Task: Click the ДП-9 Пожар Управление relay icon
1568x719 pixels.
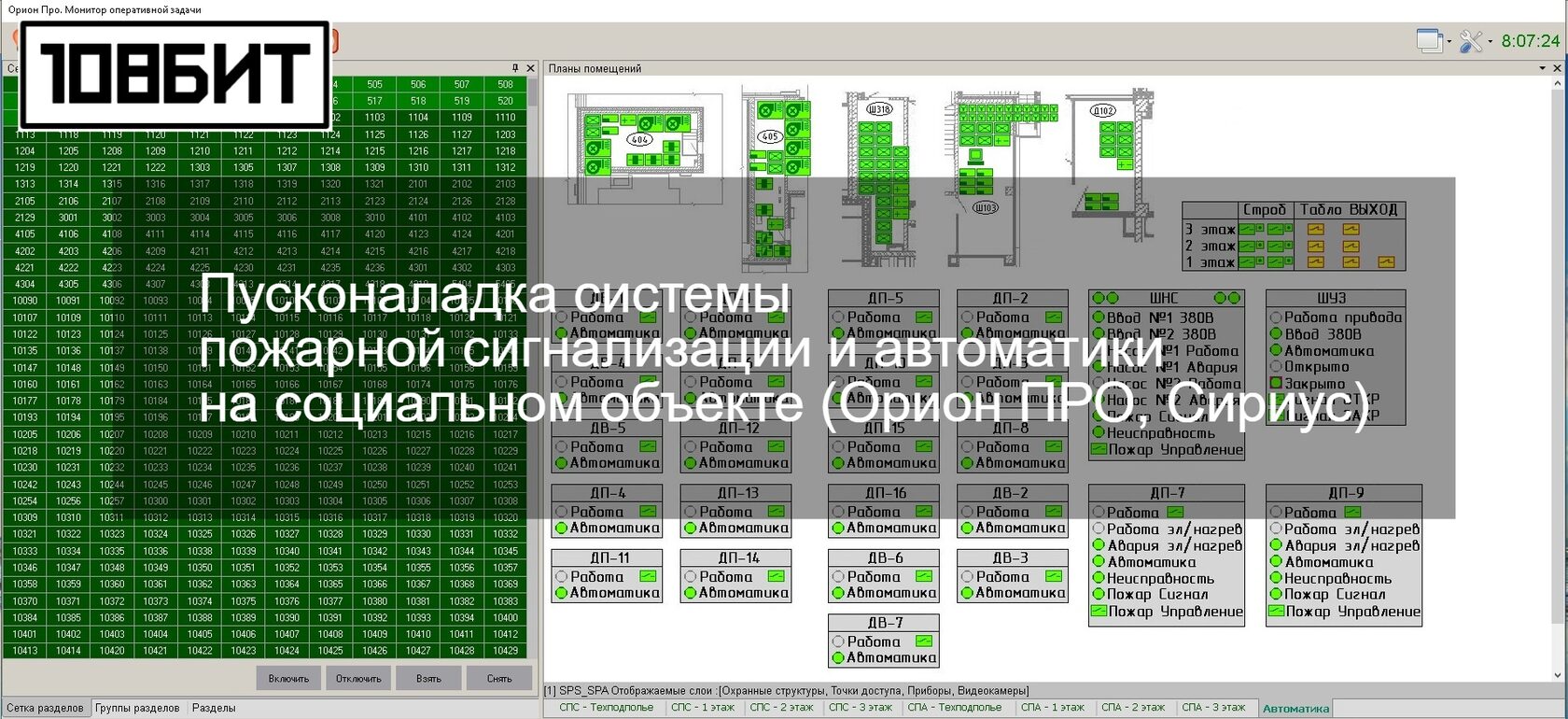Action: click(x=1276, y=612)
